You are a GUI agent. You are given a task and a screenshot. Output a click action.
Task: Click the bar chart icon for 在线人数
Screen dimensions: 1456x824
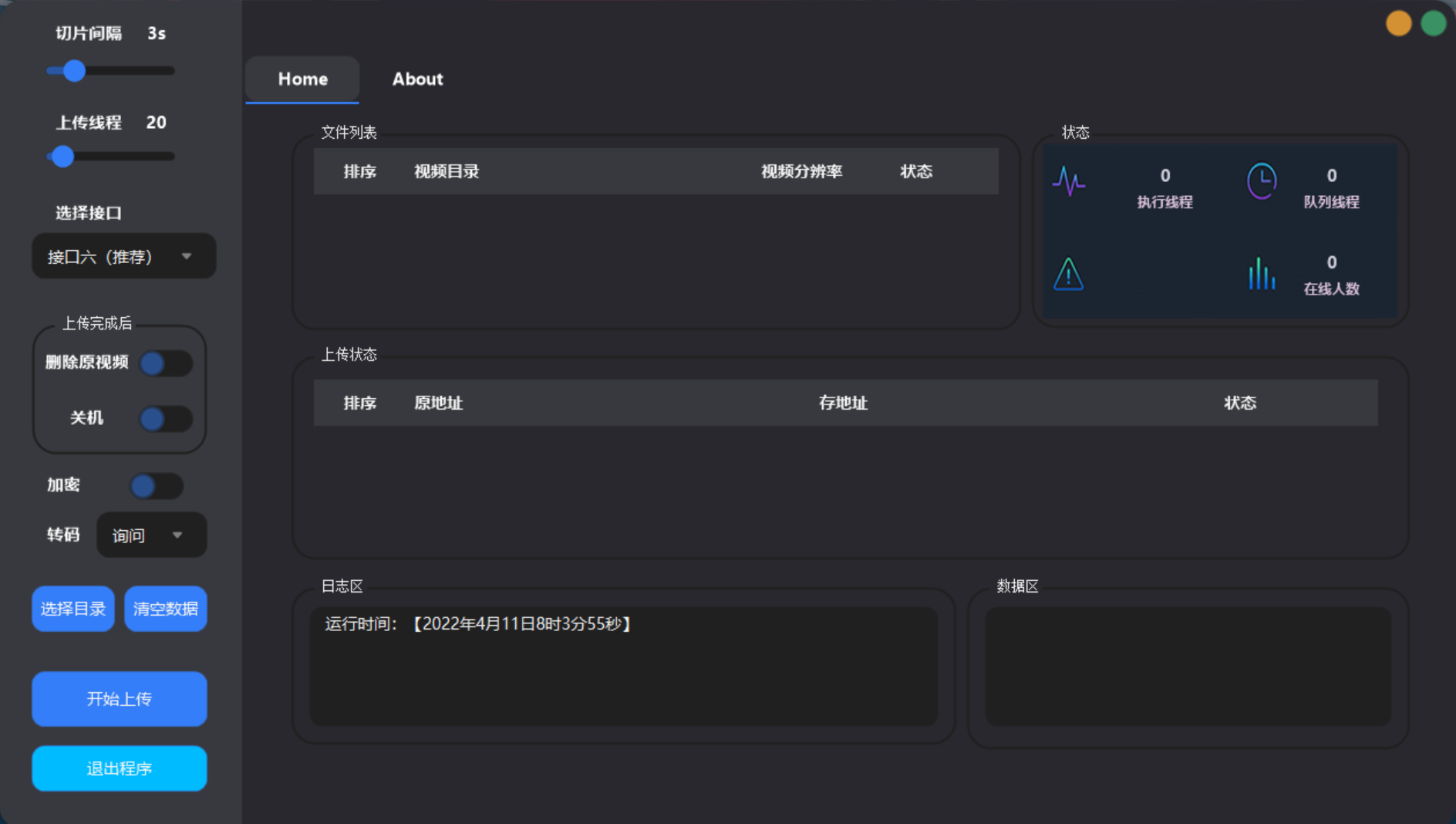[1262, 274]
